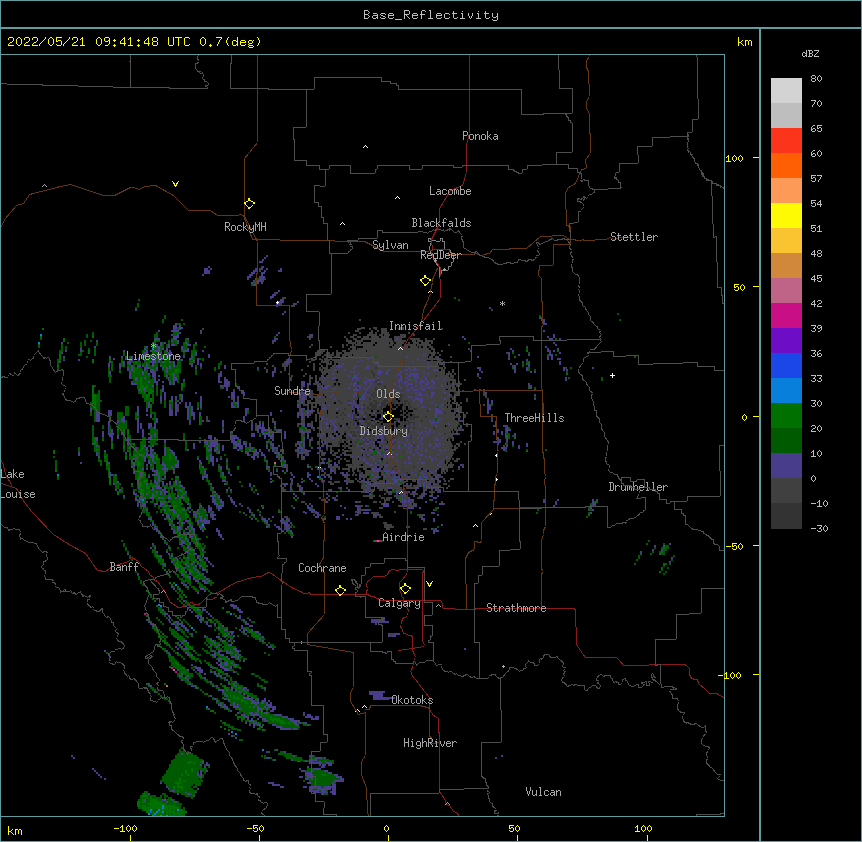The image size is (862, 842).
Task: Click the yellow diamond marker south of RedDeer
Action: pyautogui.click(x=426, y=281)
